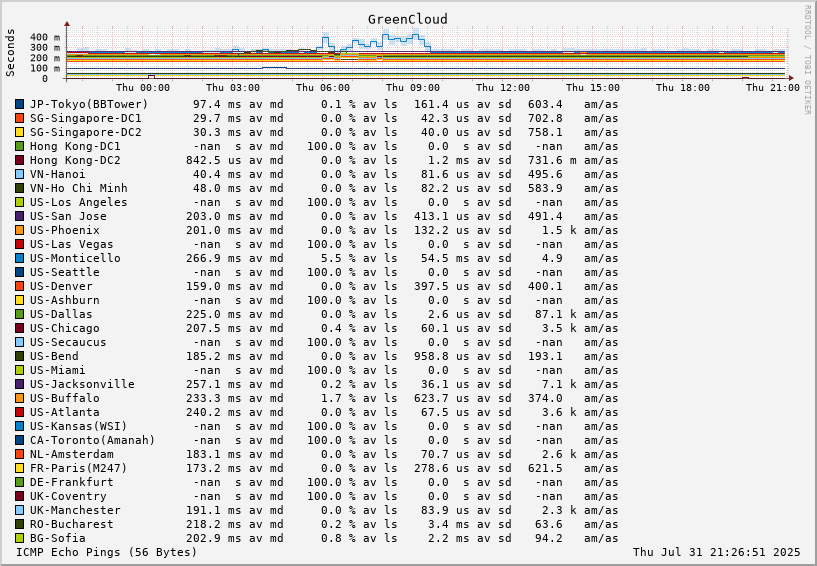The image size is (817, 566).
Task: Click the '400 m' y-axis tick label
Action: click(45, 37)
